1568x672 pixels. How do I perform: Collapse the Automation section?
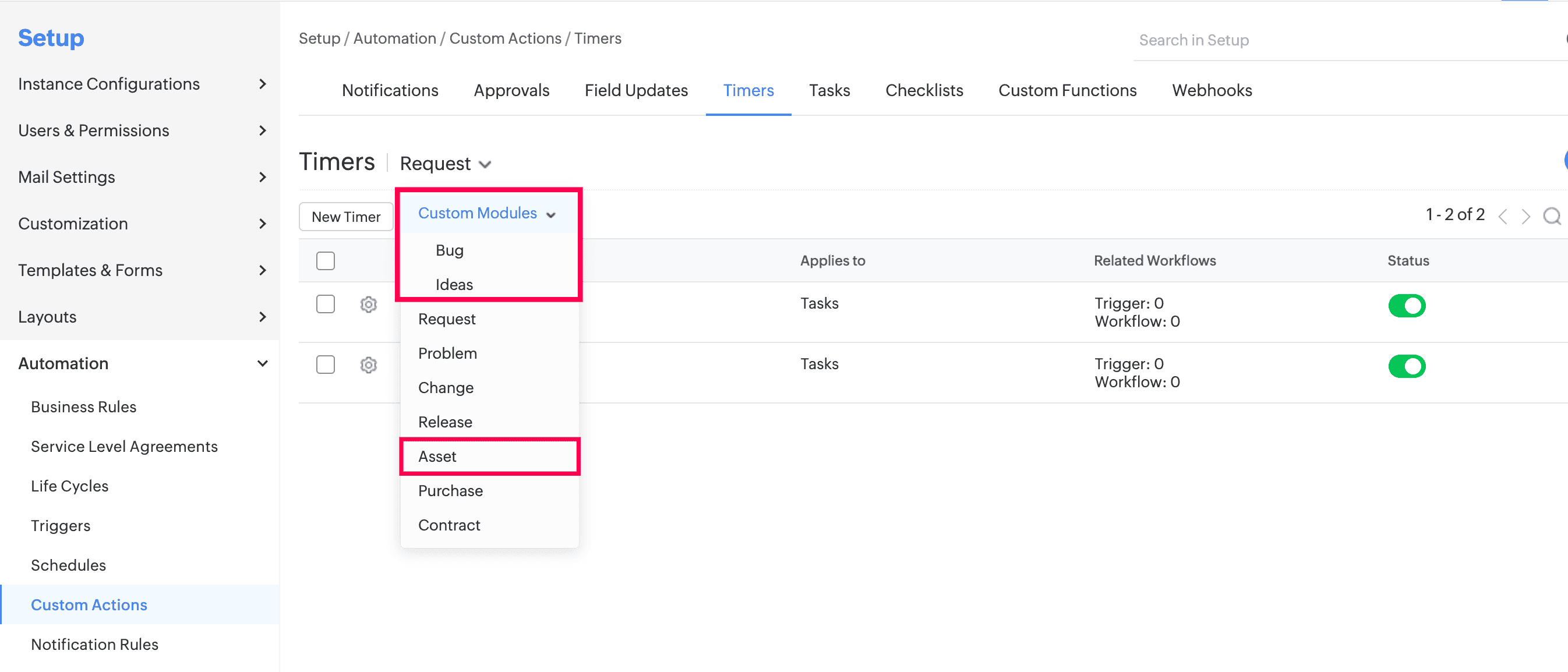pos(140,363)
